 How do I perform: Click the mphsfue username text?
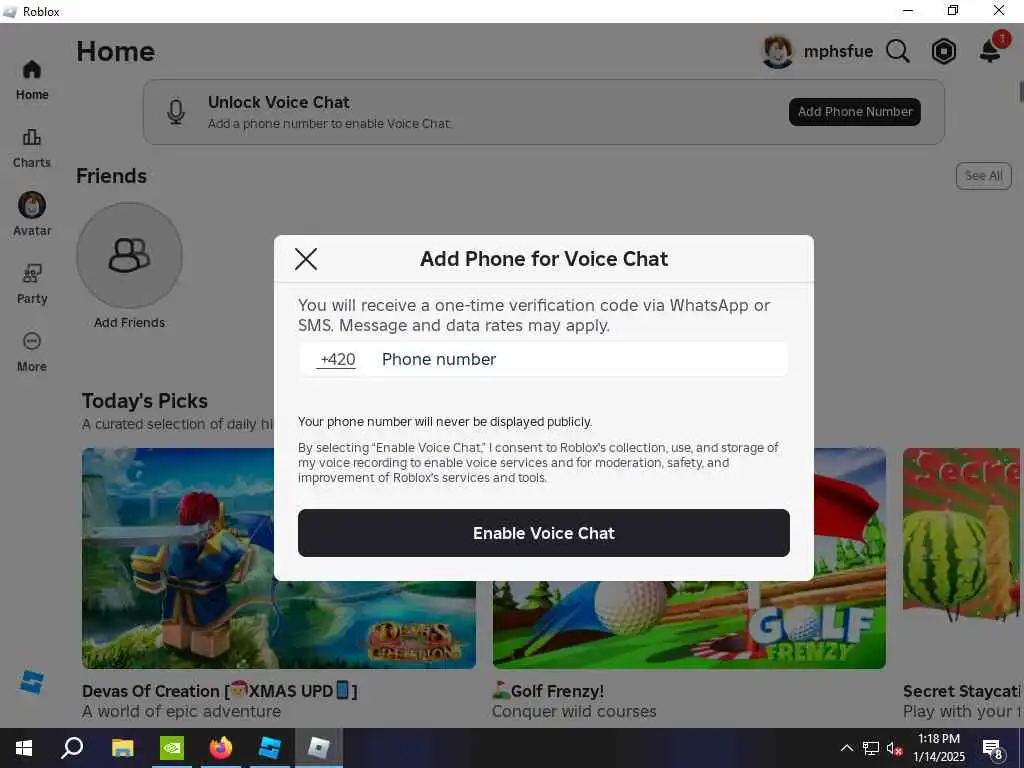[x=838, y=52]
